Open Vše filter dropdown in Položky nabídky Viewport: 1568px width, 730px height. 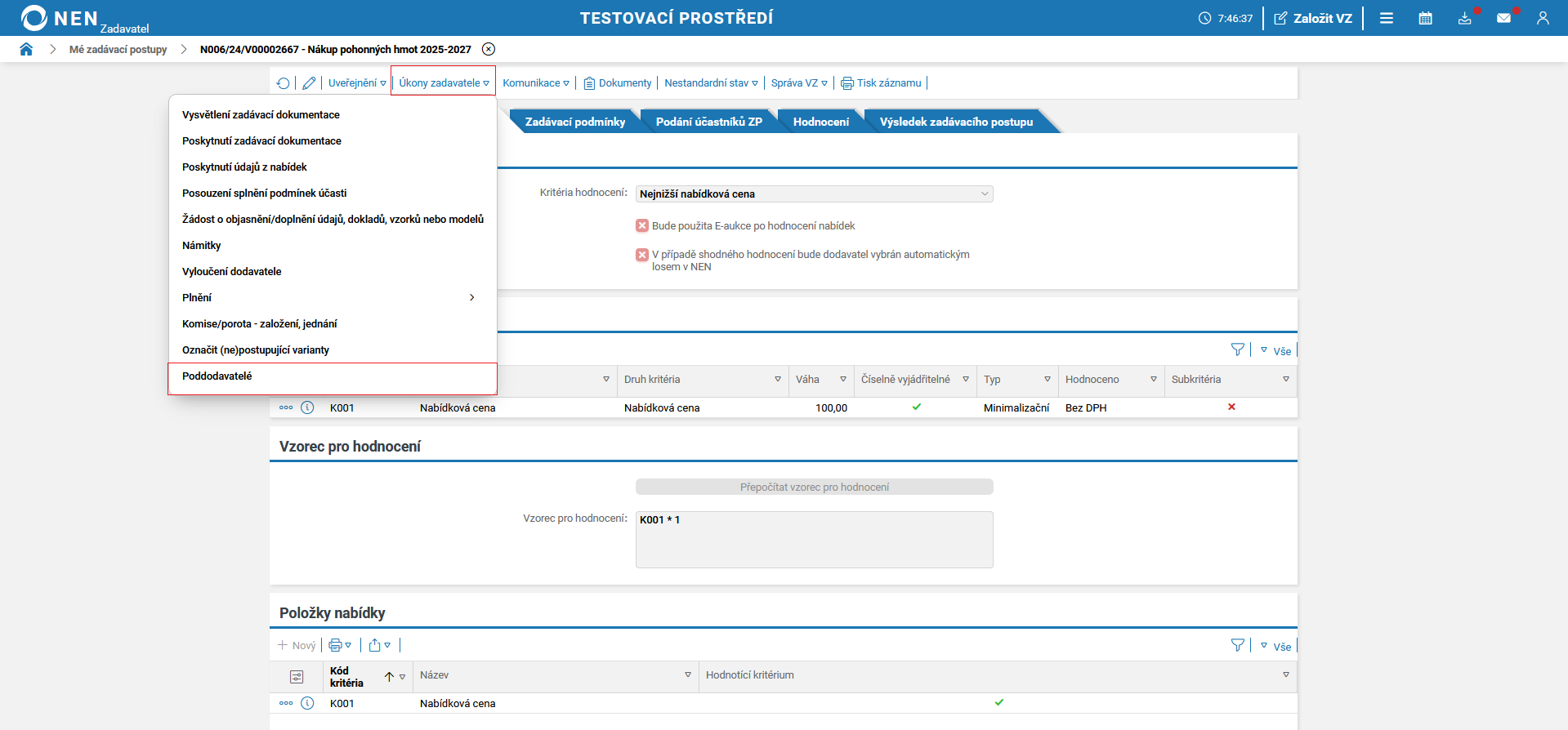[1275, 647]
